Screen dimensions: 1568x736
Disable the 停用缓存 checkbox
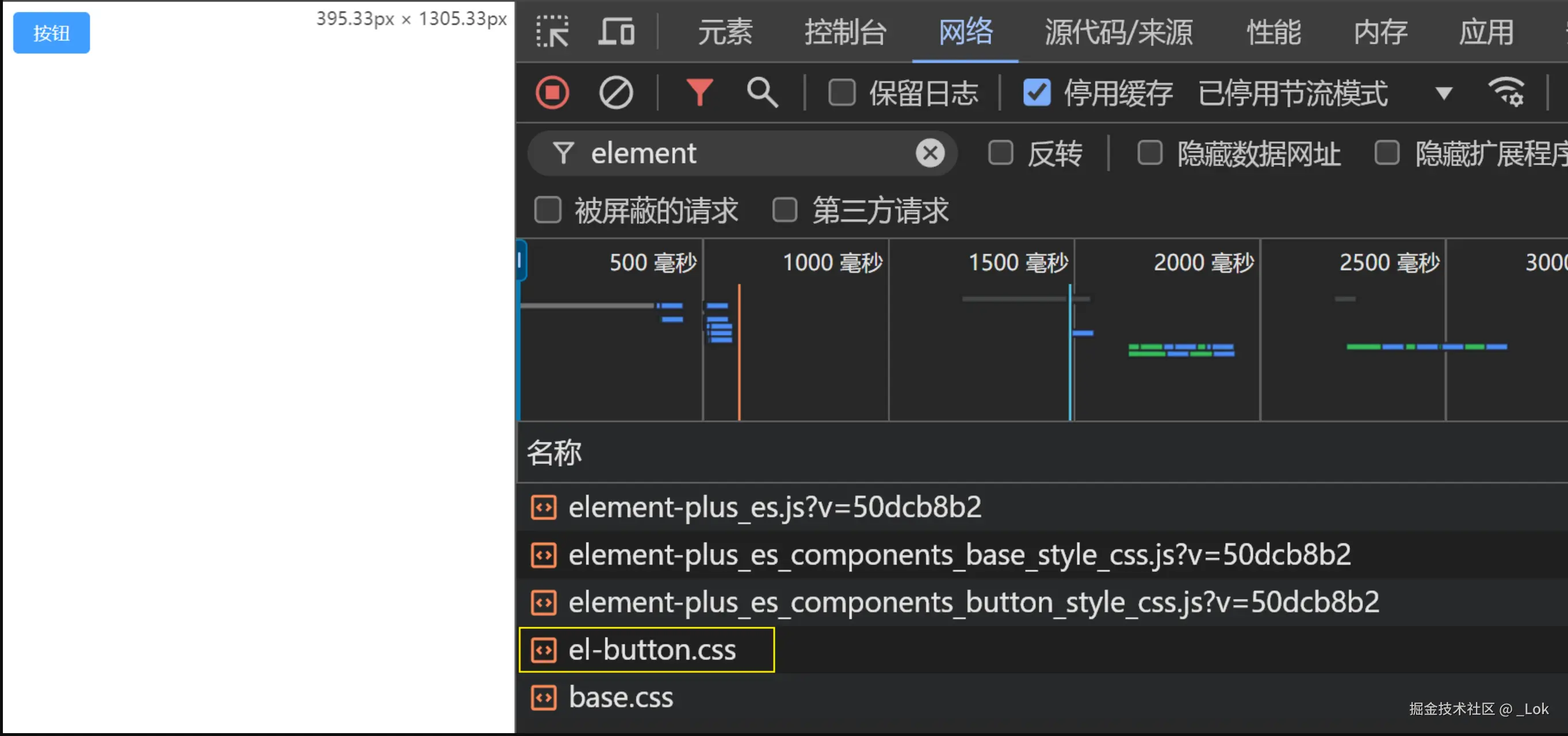pyautogui.click(x=1037, y=93)
